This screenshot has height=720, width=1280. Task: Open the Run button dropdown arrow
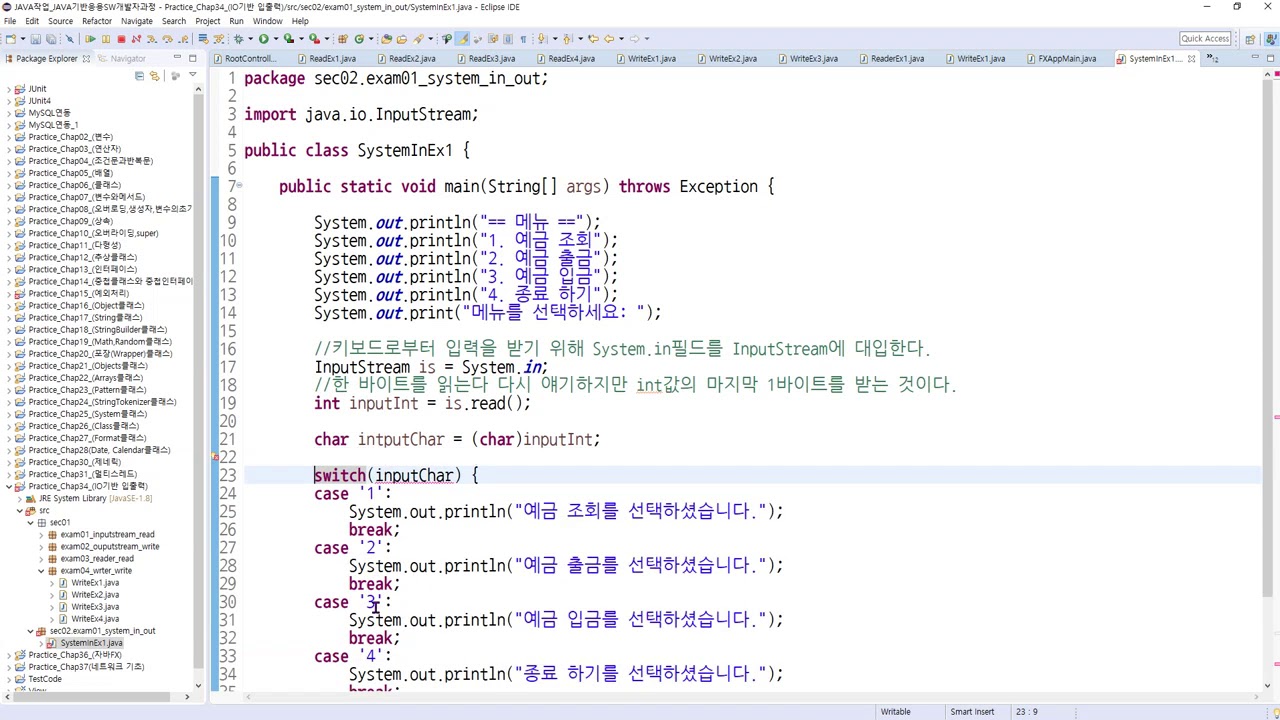click(x=275, y=39)
